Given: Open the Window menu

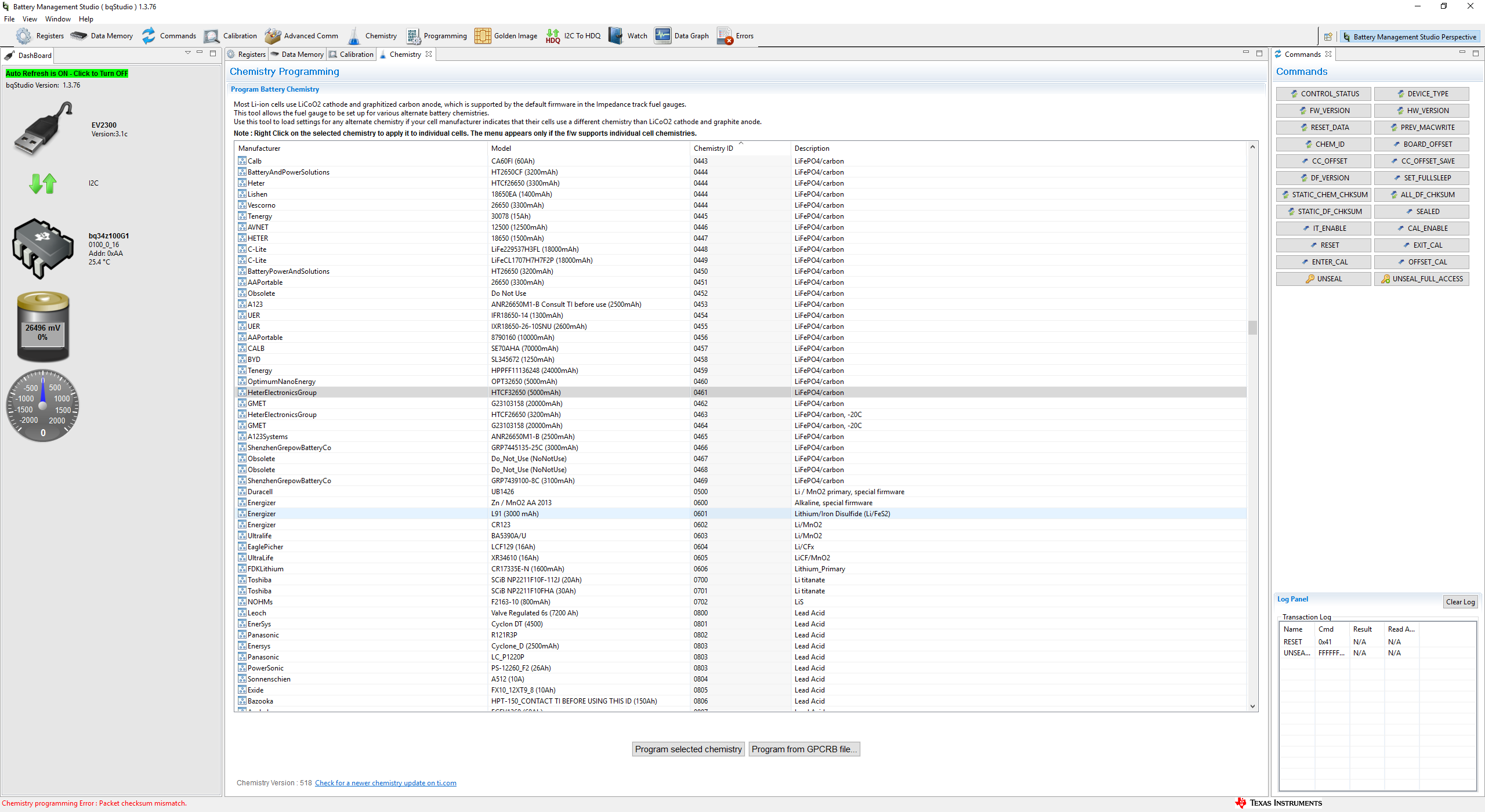Looking at the screenshot, I should tap(58, 19).
